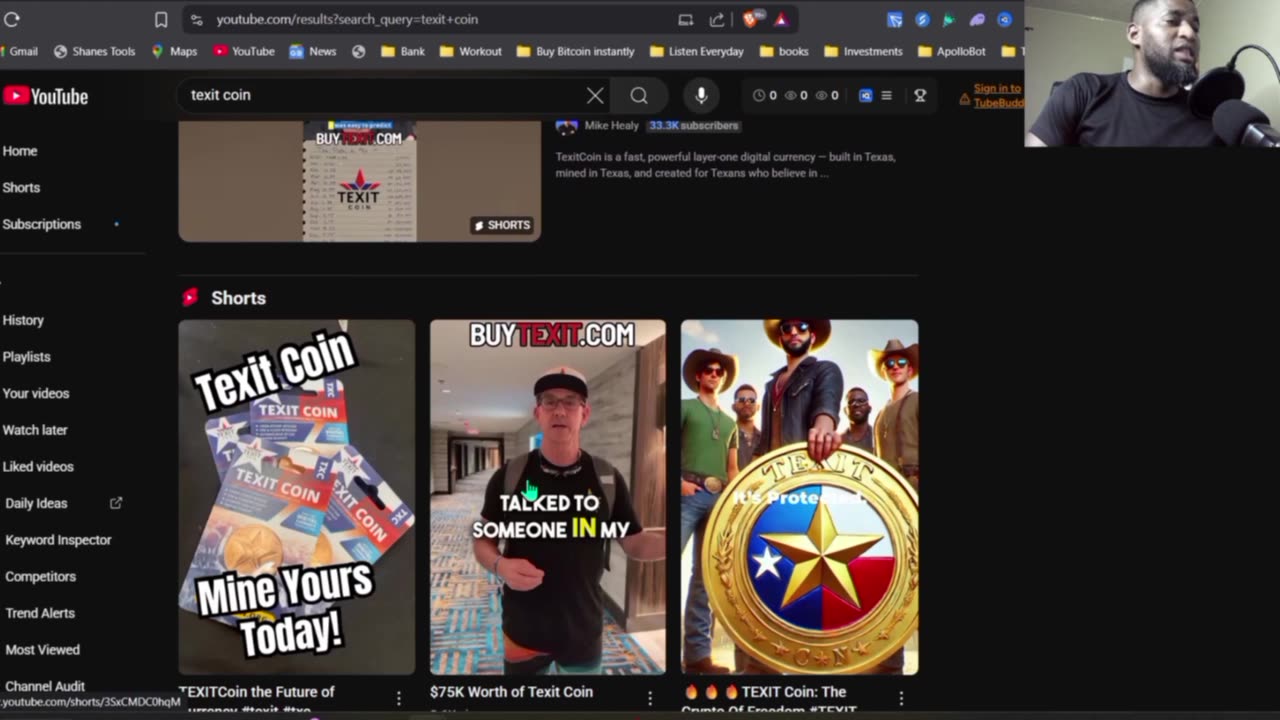1280x720 pixels.
Task: Open Playlists in the sidebar
Action: [26, 357]
